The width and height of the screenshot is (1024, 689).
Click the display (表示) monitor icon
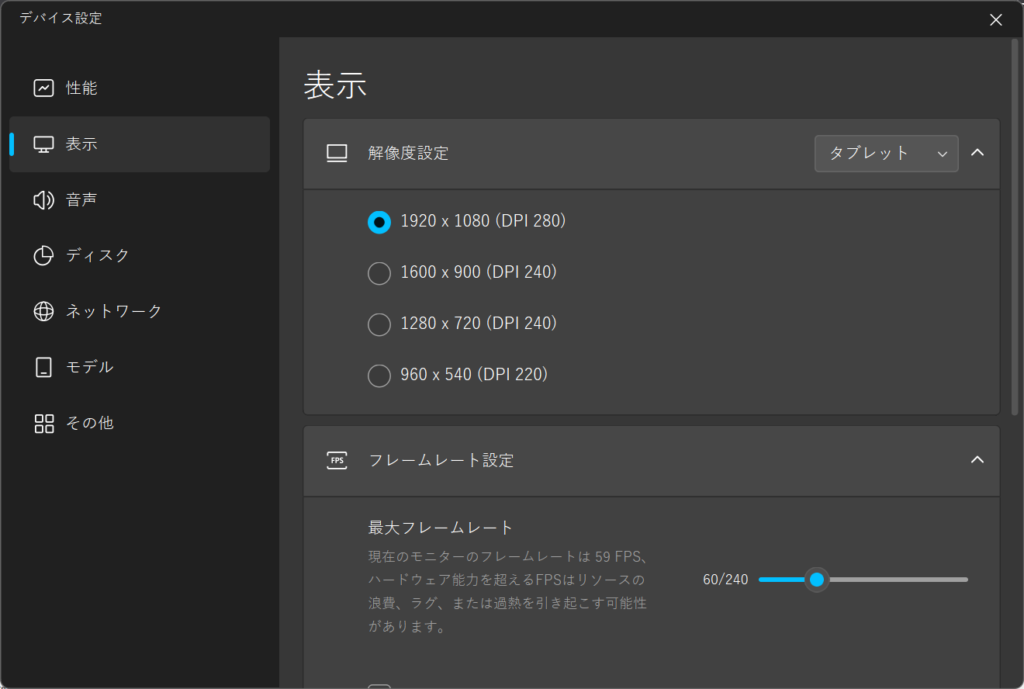tap(43, 144)
